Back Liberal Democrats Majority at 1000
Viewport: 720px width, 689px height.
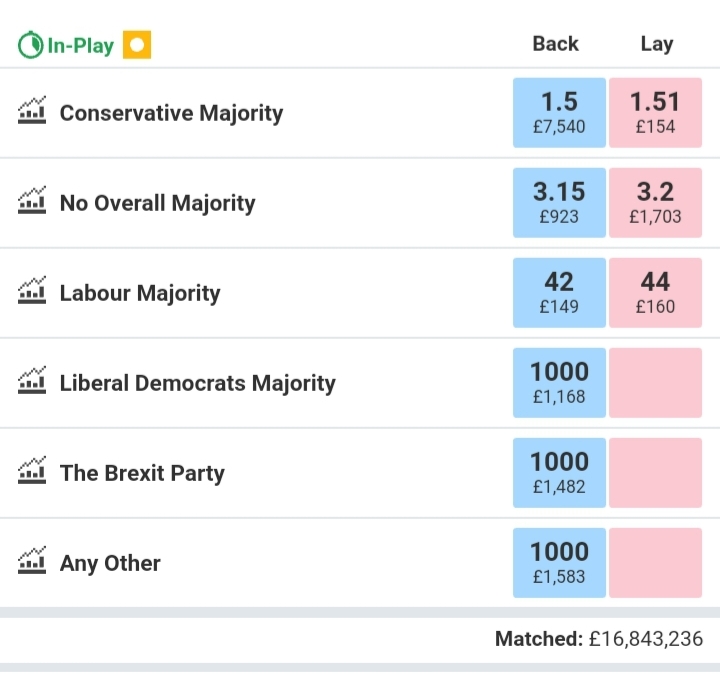[559, 383]
